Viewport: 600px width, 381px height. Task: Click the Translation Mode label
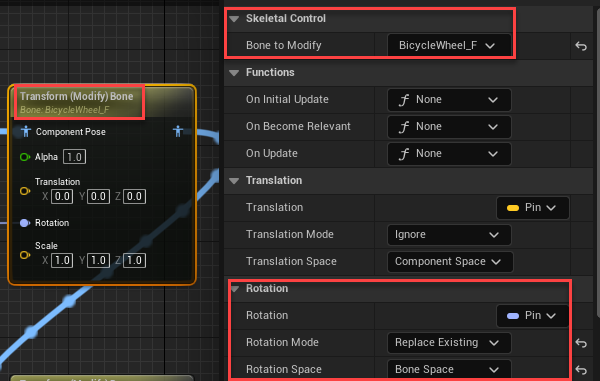pos(290,234)
